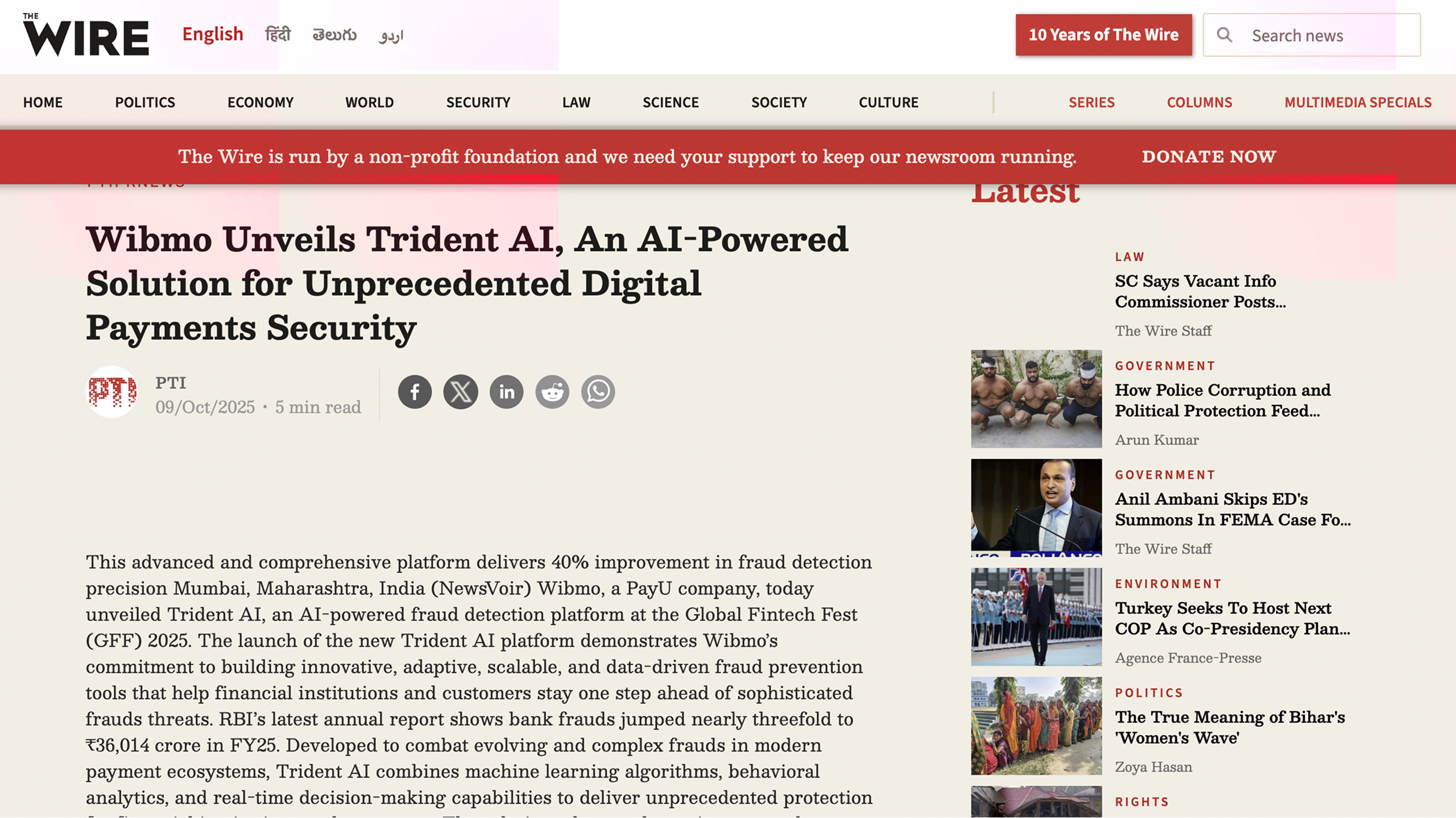This screenshot has width=1456, height=818.
Task: Open Multimedia Specials menu
Action: 1358,102
